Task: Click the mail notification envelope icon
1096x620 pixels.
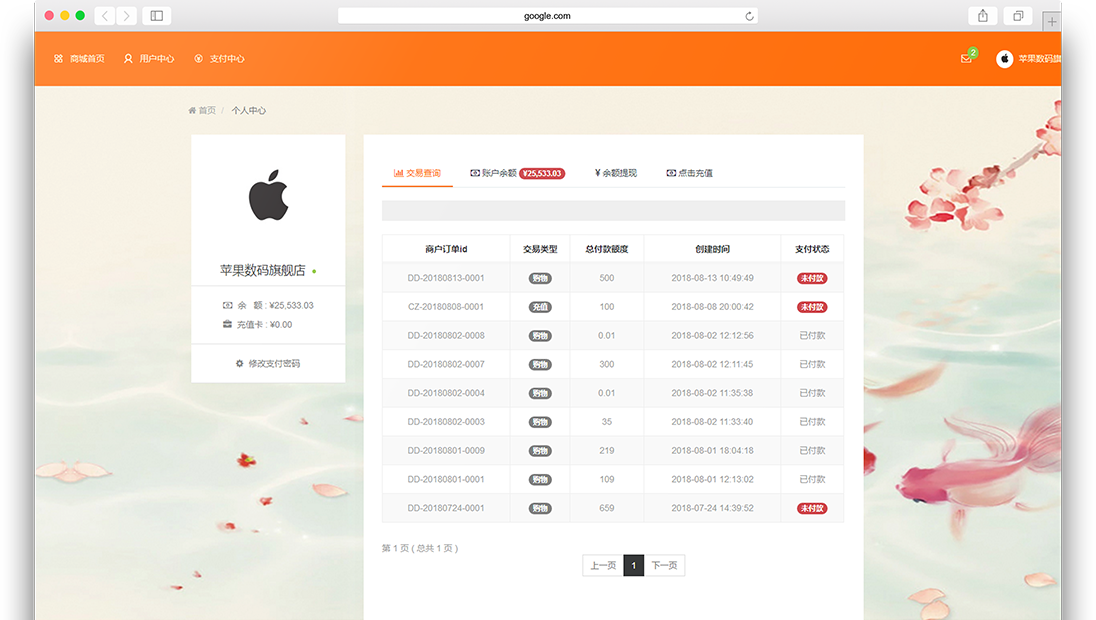Action: [x=966, y=59]
